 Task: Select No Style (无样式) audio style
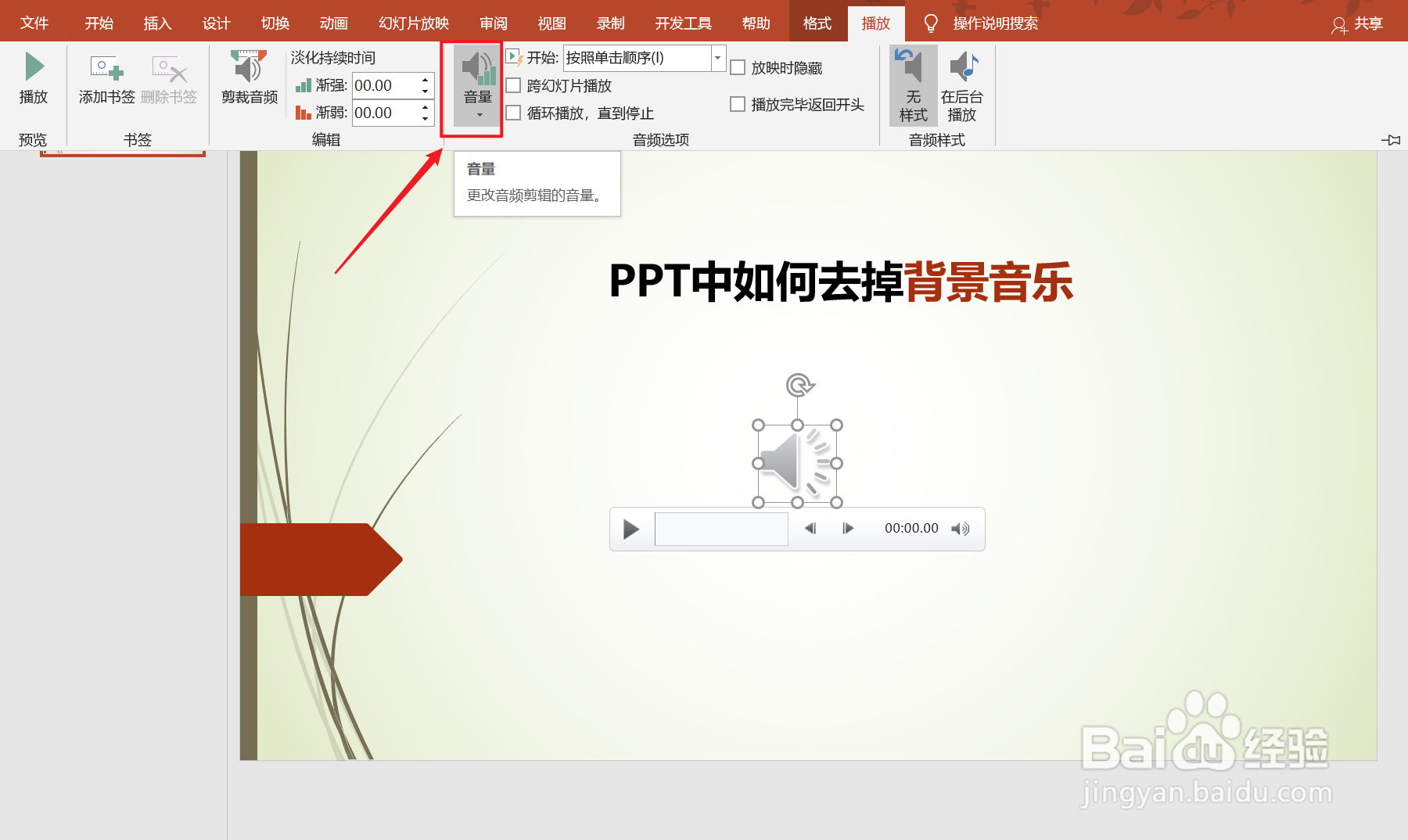click(913, 85)
